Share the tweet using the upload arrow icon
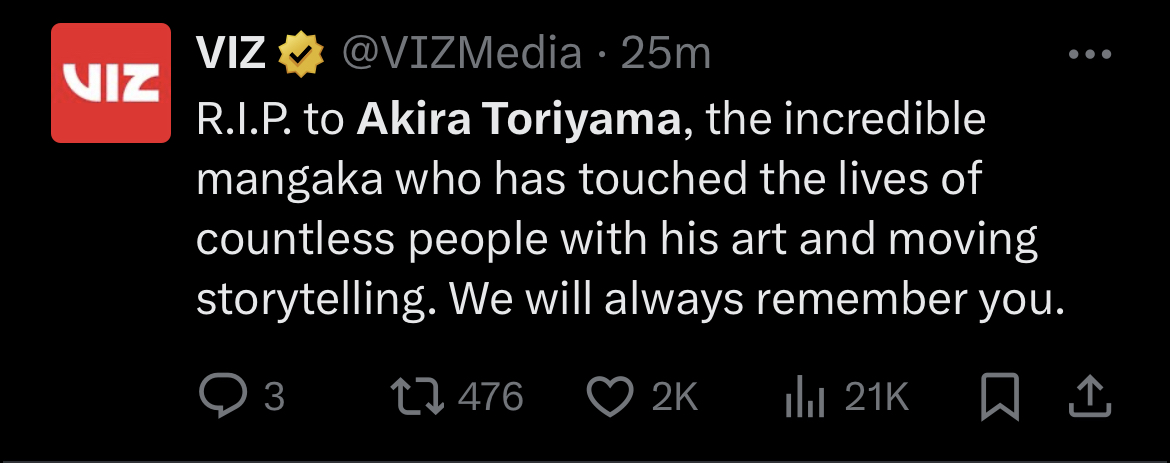Screen dimensions: 1170x463 click(x=1090, y=396)
